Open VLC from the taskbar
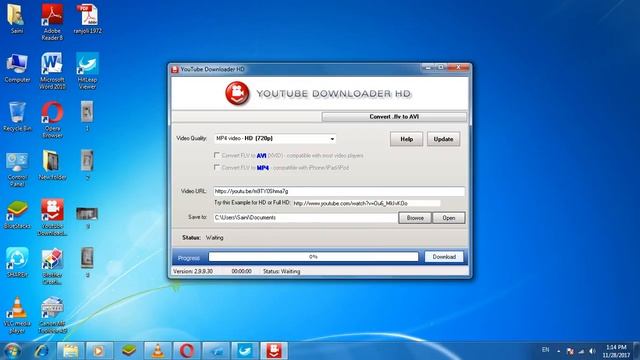Image resolution: width=640 pixels, height=360 pixels. [158, 351]
